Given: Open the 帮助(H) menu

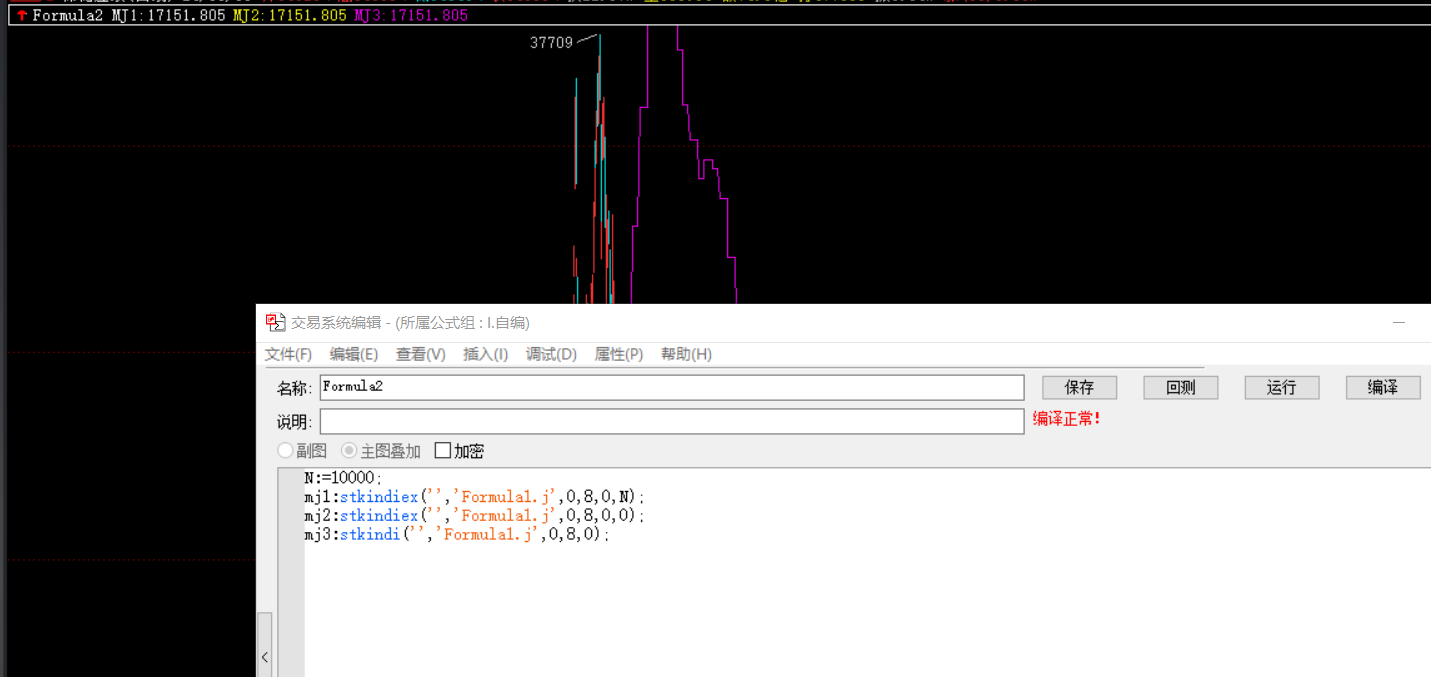Looking at the screenshot, I should click(686, 354).
